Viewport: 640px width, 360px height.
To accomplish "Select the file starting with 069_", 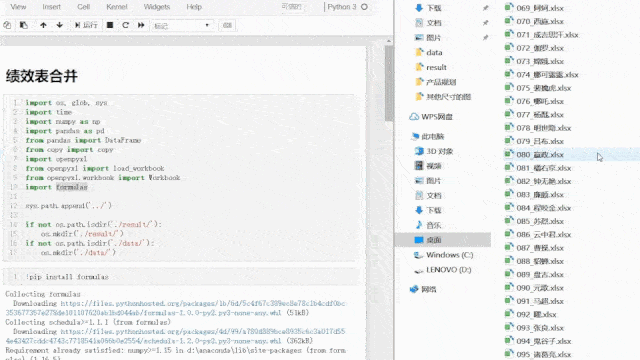I will (540, 8).
